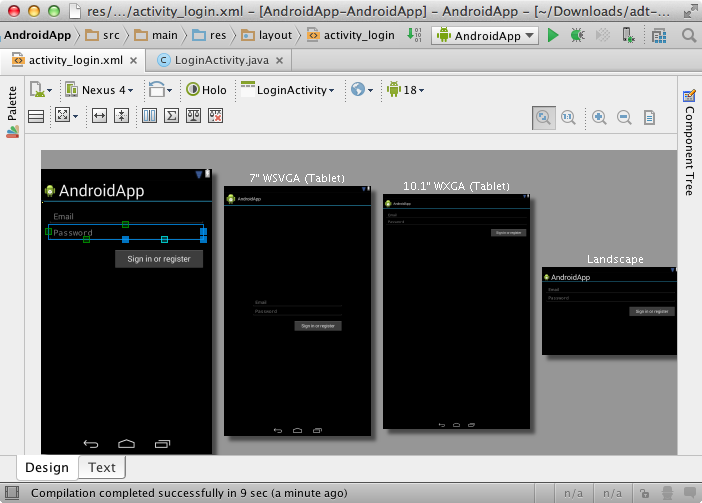Click the Zoom Out magnifier icon
This screenshot has height=503, width=702.
pos(624,117)
